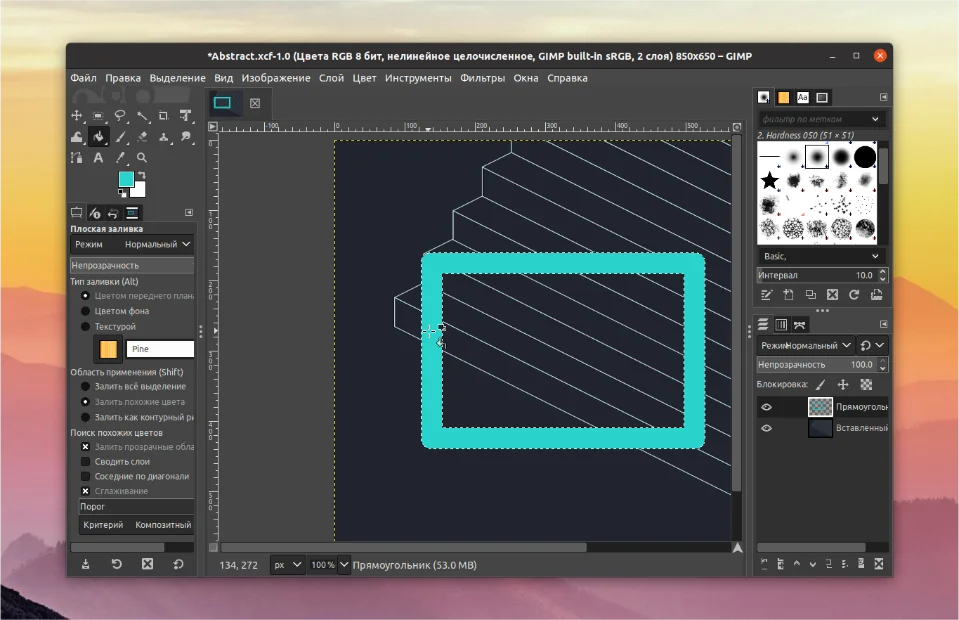
Task: Choose the Text tool
Action: [99, 158]
